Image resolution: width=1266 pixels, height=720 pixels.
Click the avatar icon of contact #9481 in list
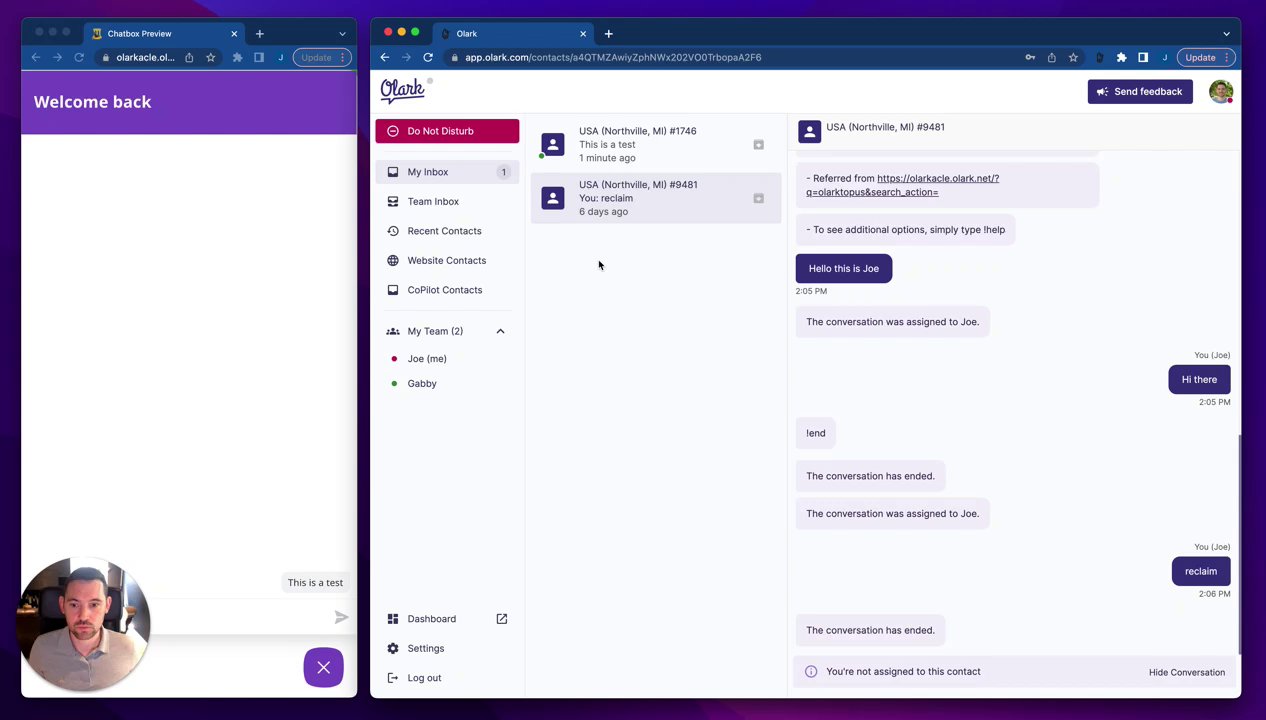pyautogui.click(x=553, y=198)
